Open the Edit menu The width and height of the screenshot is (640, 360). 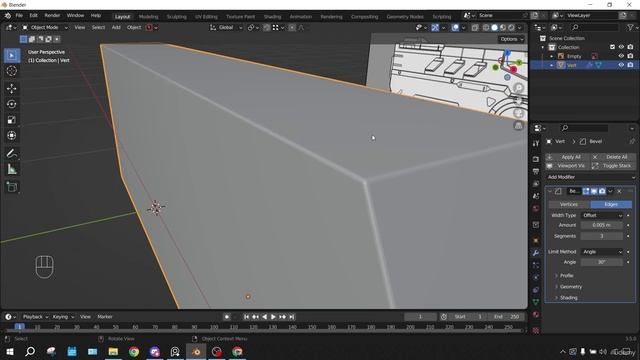(x=33, y=16)
